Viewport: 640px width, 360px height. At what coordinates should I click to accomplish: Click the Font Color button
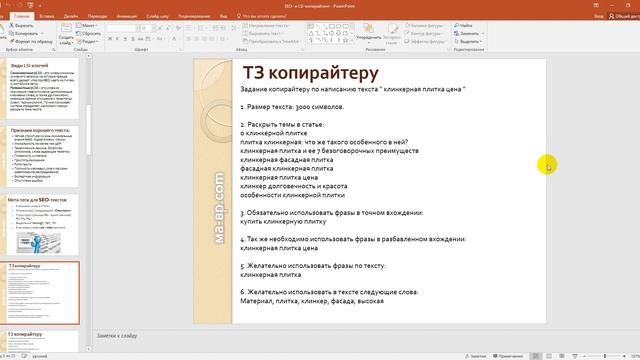(174, 39)
